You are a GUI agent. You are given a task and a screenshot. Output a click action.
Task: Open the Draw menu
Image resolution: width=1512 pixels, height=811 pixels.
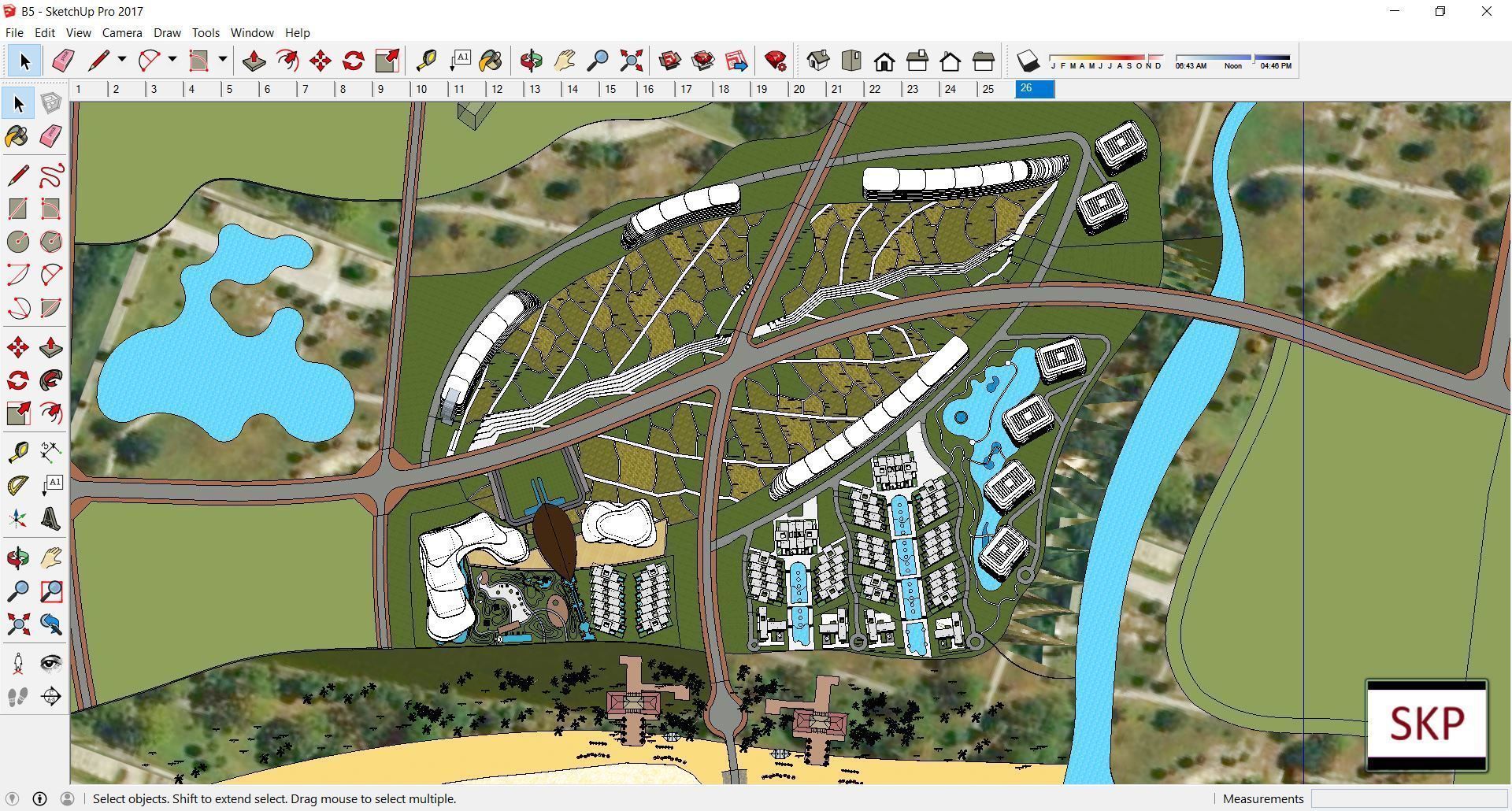pos(167,32)
